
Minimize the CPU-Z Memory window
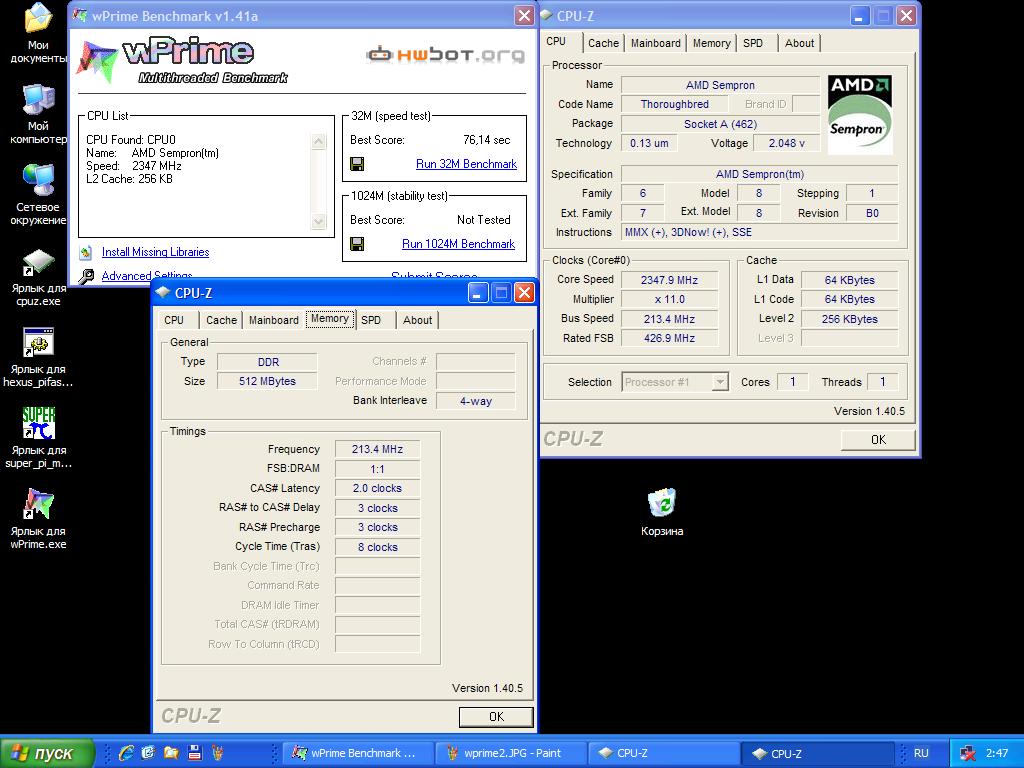pyautogui.click(x=478, y=293)
